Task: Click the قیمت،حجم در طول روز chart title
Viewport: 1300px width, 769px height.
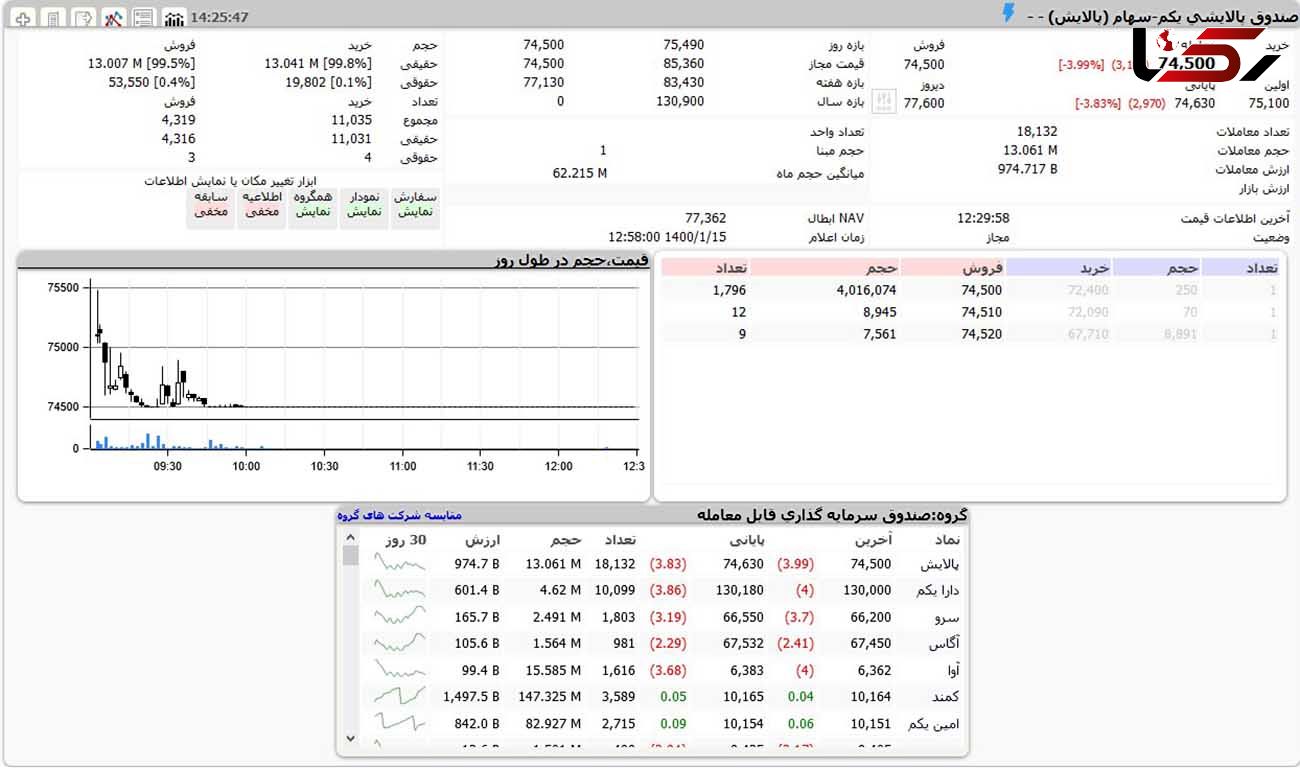Action: coord(572,261)
